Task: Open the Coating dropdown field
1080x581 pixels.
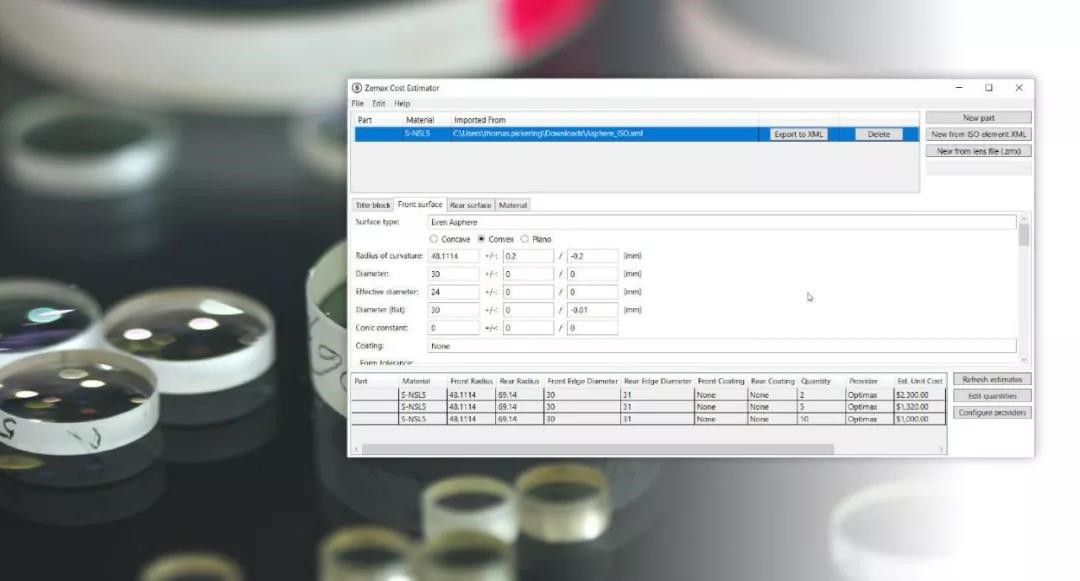Action: coord(720,346)
